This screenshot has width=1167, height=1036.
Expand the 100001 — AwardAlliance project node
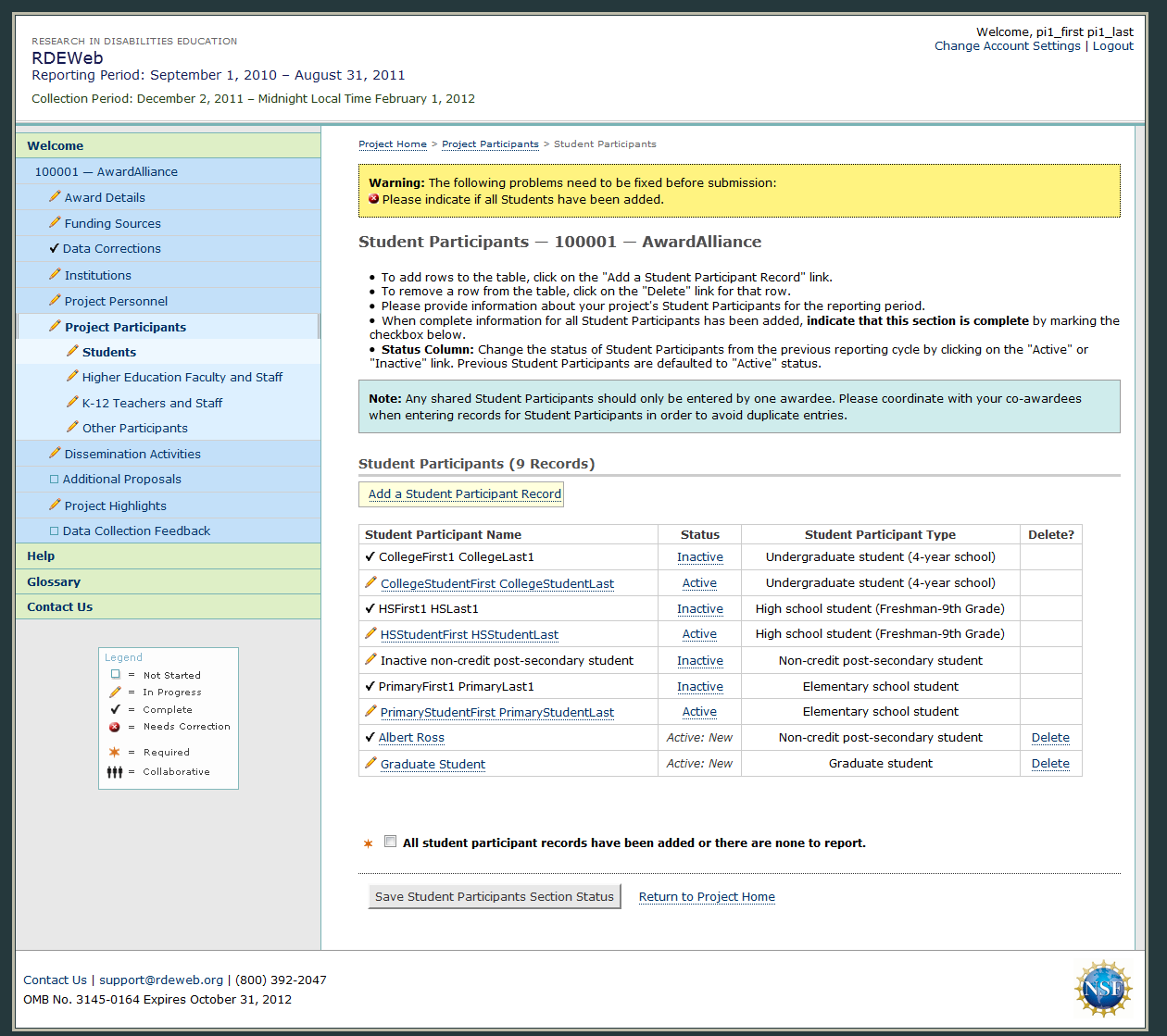click(x=106, y=171)
